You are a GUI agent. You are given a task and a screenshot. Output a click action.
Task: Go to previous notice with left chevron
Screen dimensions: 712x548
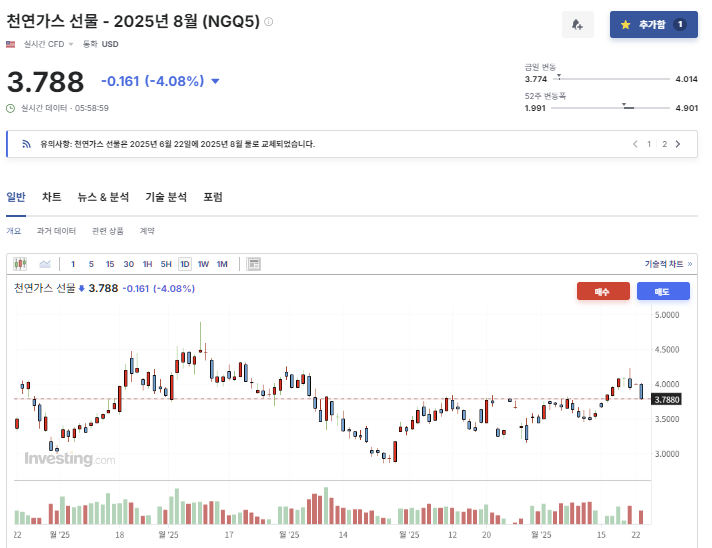click(x=635, y=144)
